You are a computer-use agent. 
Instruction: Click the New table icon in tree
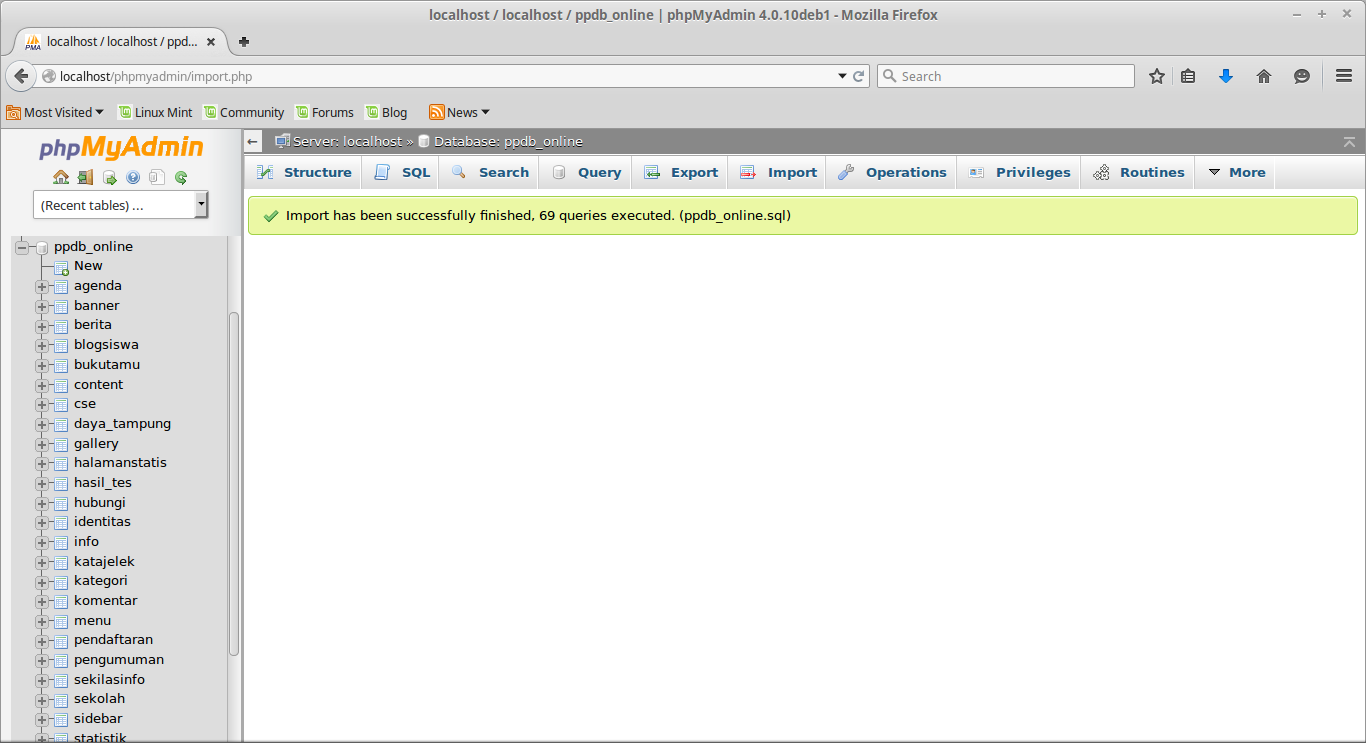(61, 267)
